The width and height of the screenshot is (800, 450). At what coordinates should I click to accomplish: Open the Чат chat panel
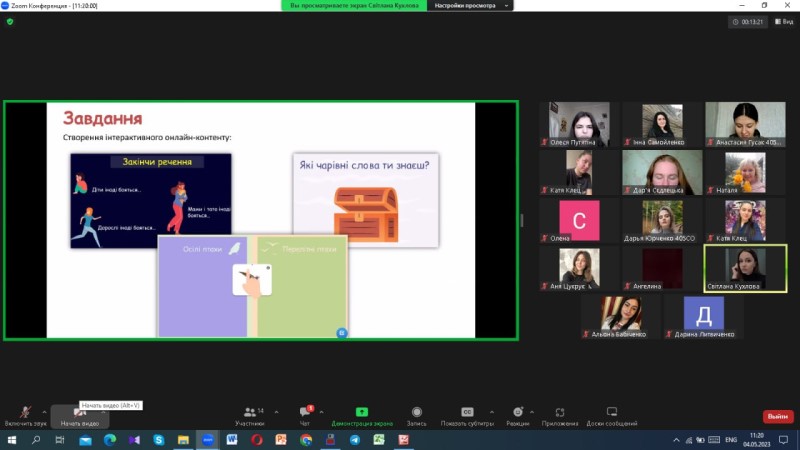coord(305,416)
